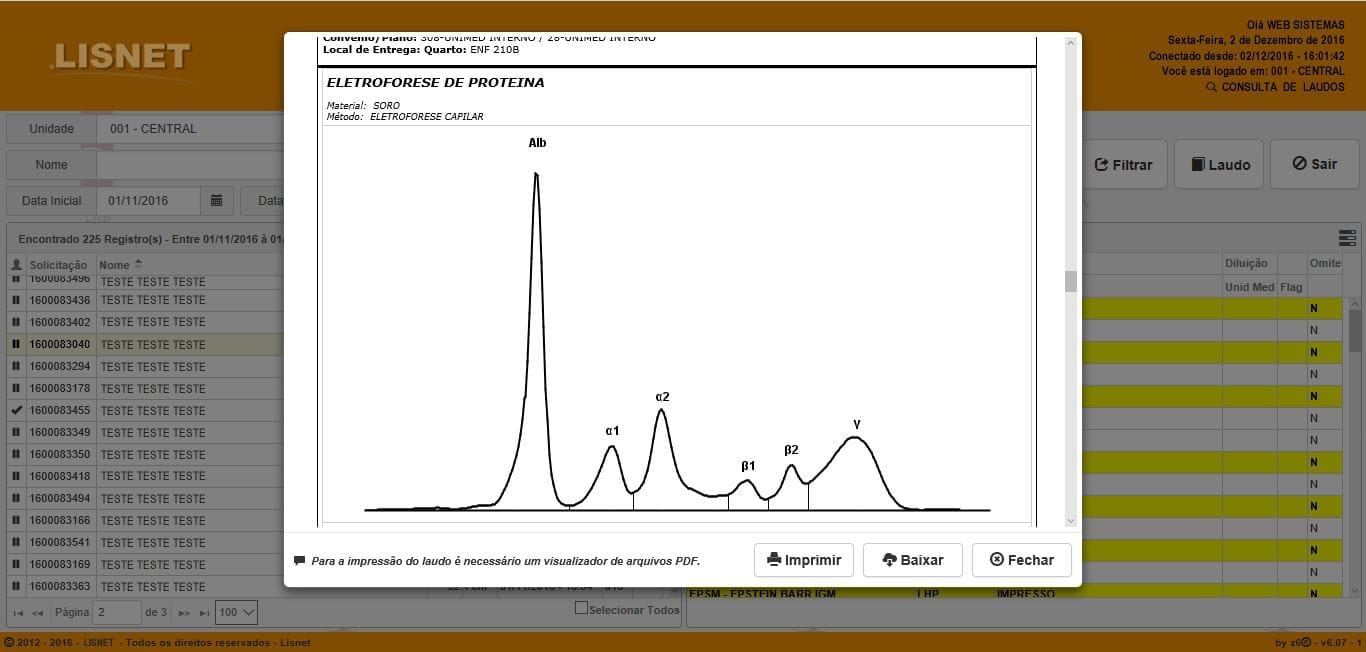Close the report dialog with Fechar
1366x652 pixels.
pos(1021,560)
